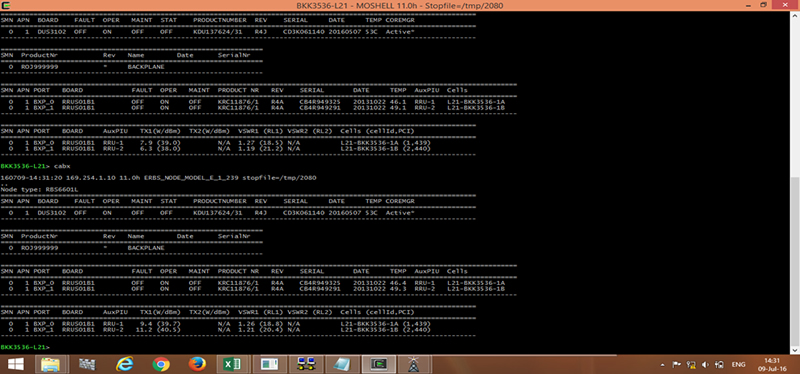Click the terminal scrollbar up arrow
Viewport: 800px width, 374px height.
794,15
